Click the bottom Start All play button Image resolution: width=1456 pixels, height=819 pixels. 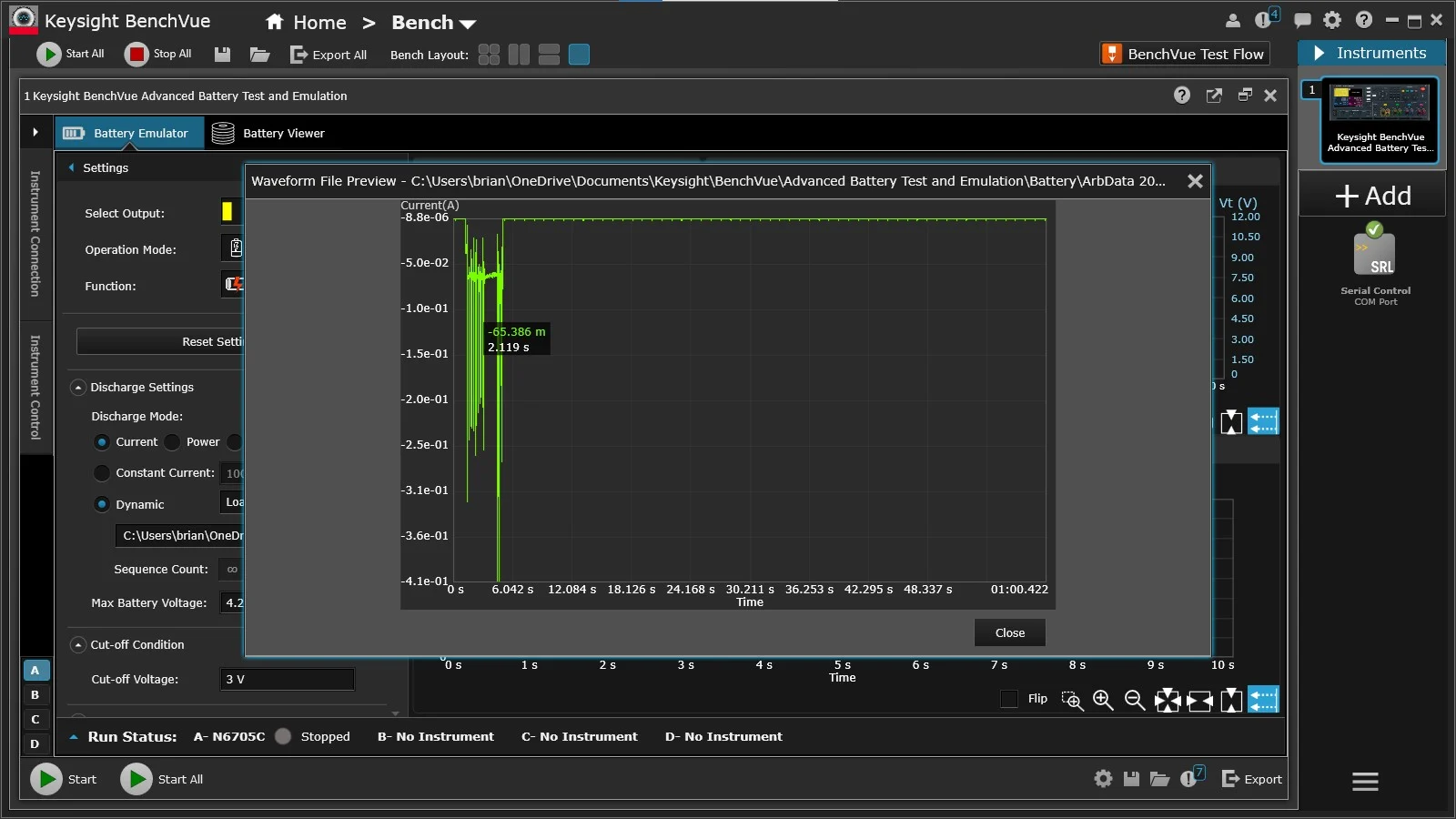point(136,779)
